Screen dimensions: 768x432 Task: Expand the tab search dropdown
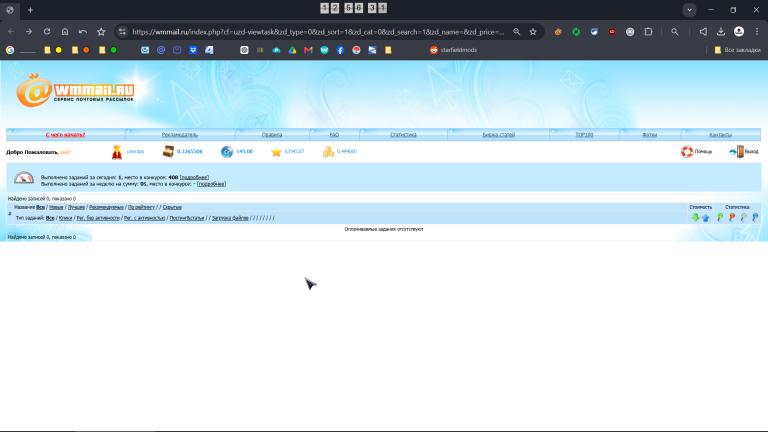[x=689, y=10]
